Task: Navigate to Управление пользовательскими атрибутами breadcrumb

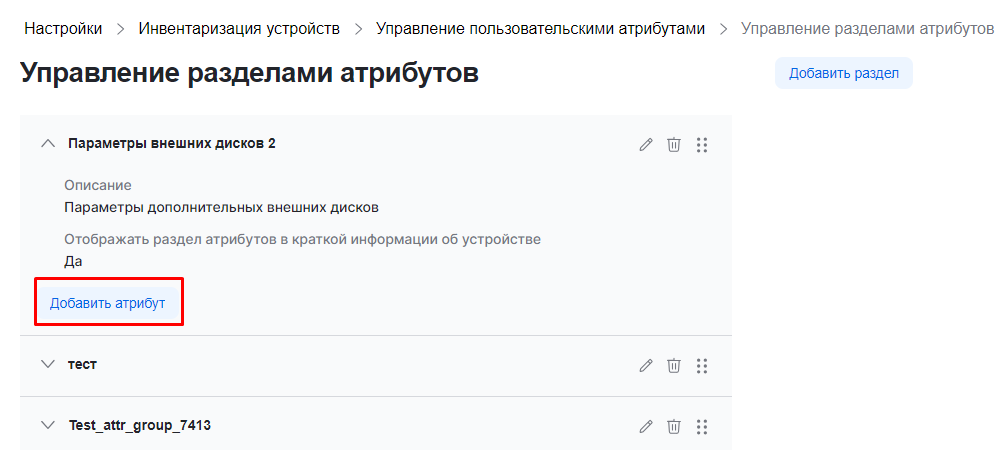Action: click(x=540, y=29)
